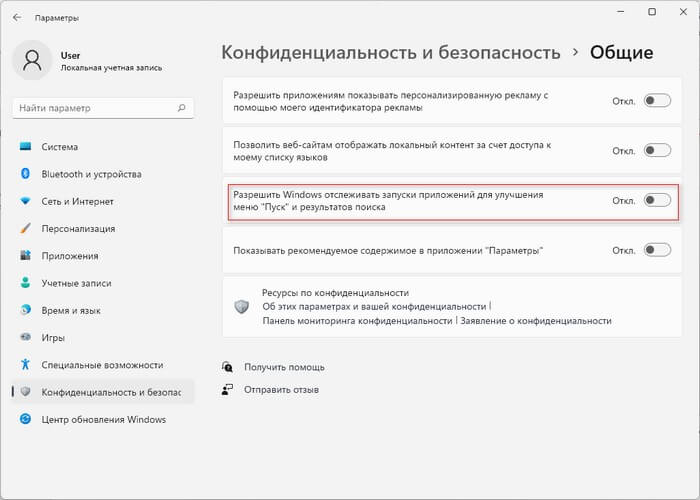This screenshot has width=700, height=500.
Task: Click Конфиденциальность и безопасность breadcrumb heading
Action: pyautogui.click(x=391, y=52)
